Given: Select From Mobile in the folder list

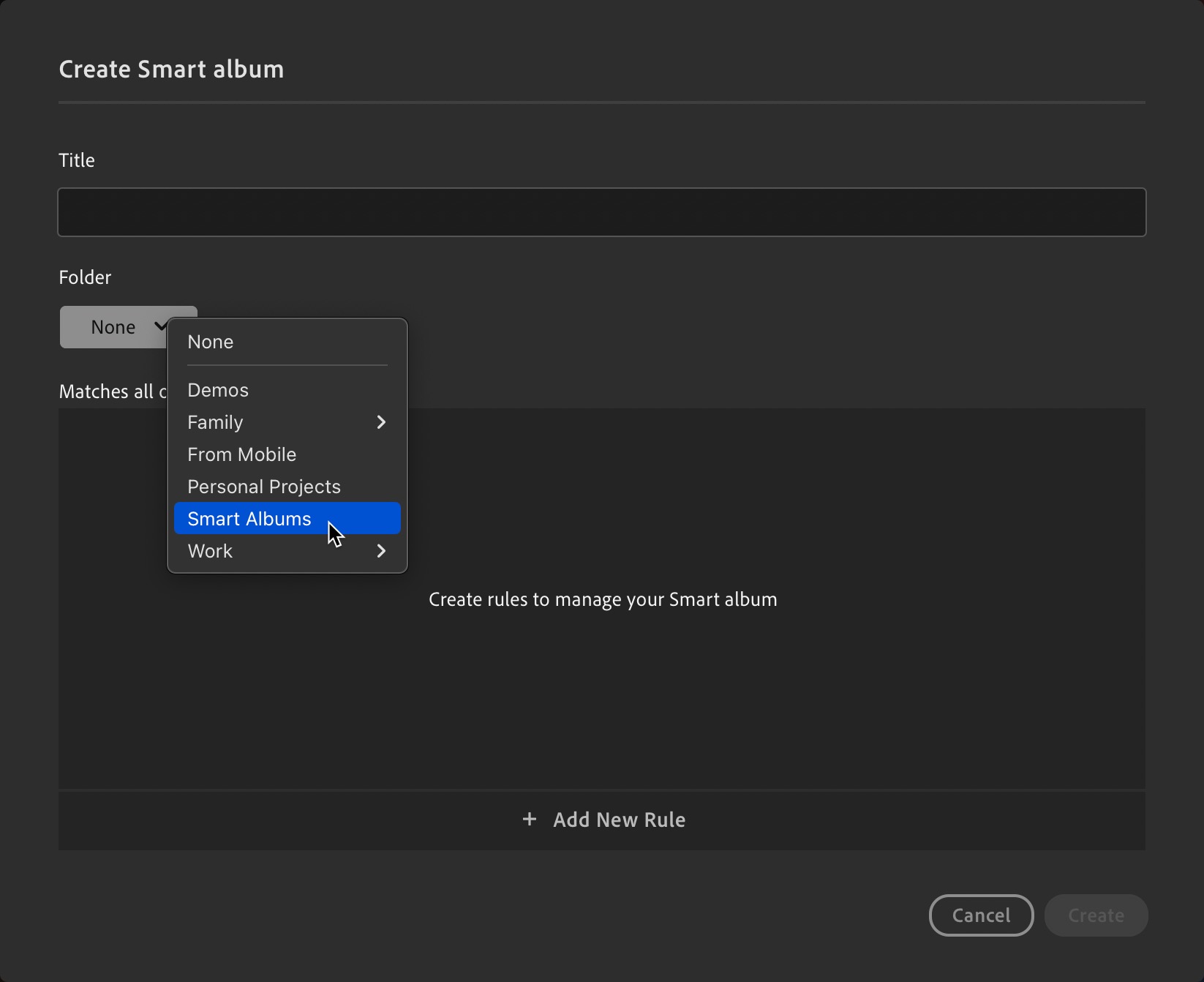Looking at the screenshot, I should [241, 454].
